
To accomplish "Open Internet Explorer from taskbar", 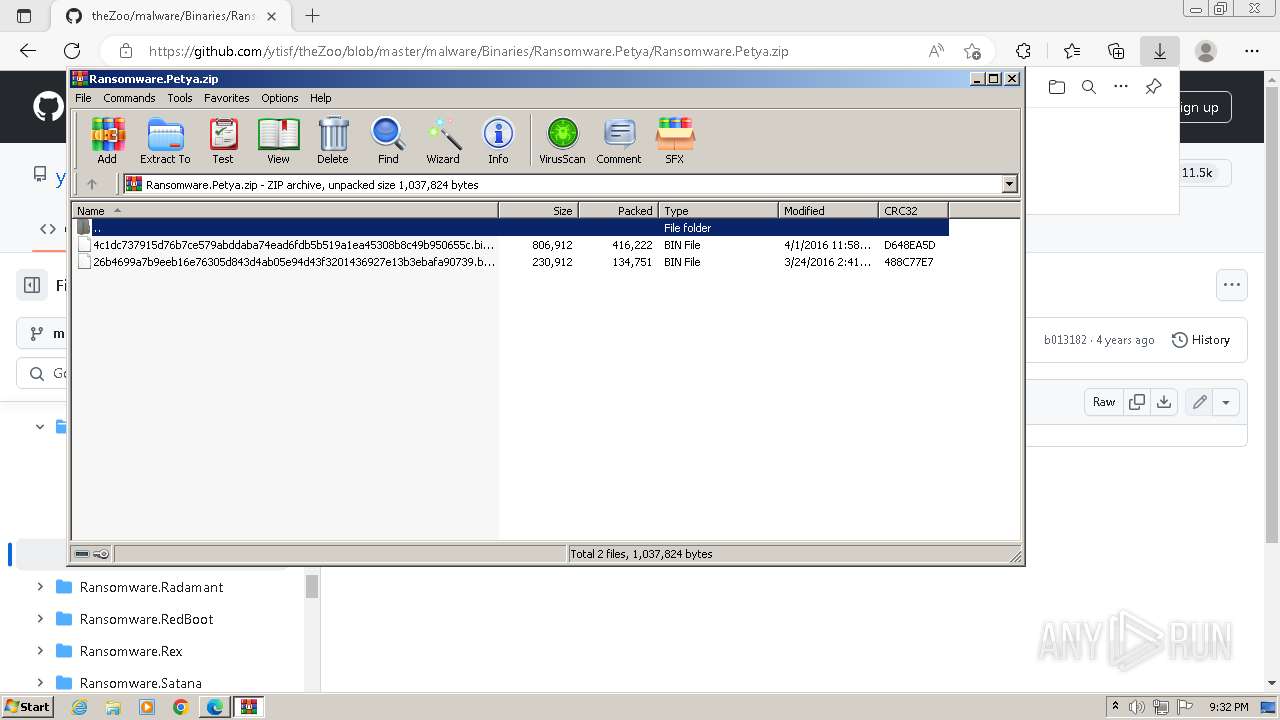I will click(x=79, y=707).
